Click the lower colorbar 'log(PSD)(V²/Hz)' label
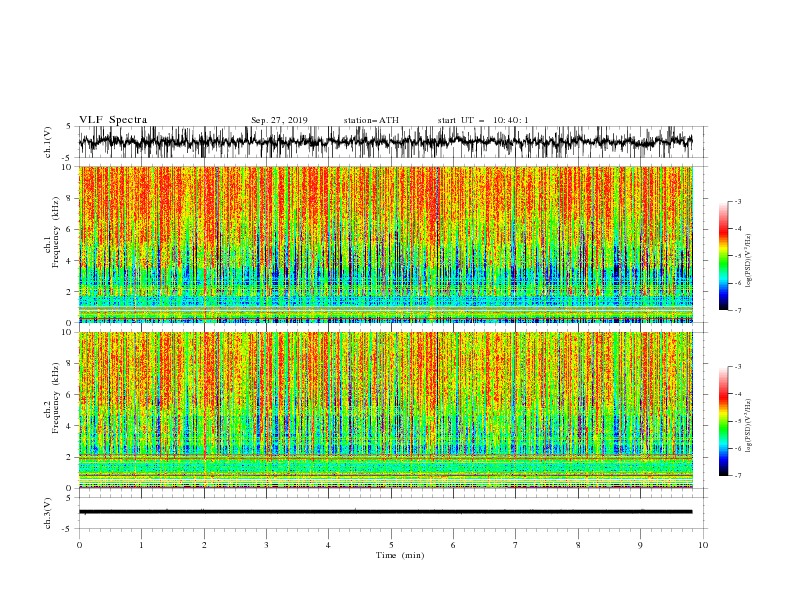Viewport: 792px width, 612px height. pos(748,426)
